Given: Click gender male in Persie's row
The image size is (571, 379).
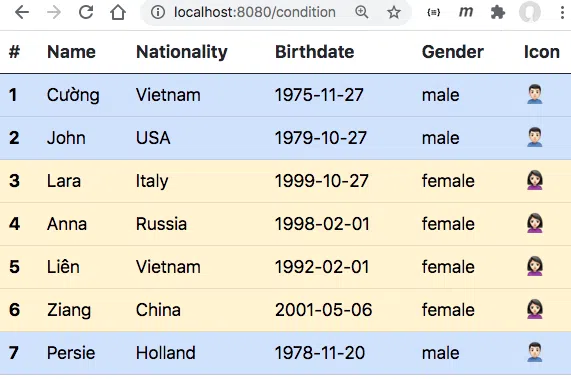Looking at the screenshot, I should point(440,353).
